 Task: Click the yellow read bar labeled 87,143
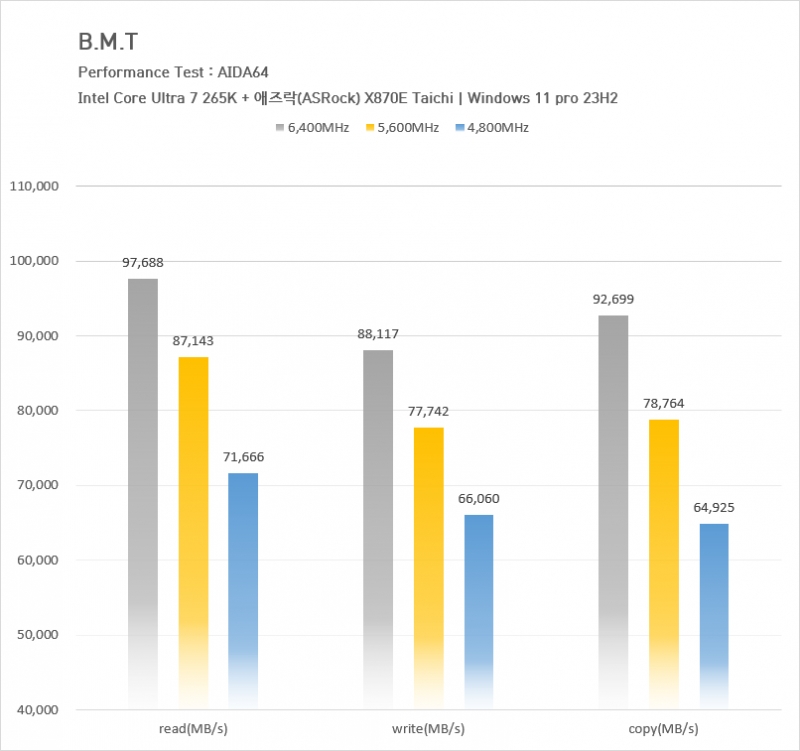point(193,533)
